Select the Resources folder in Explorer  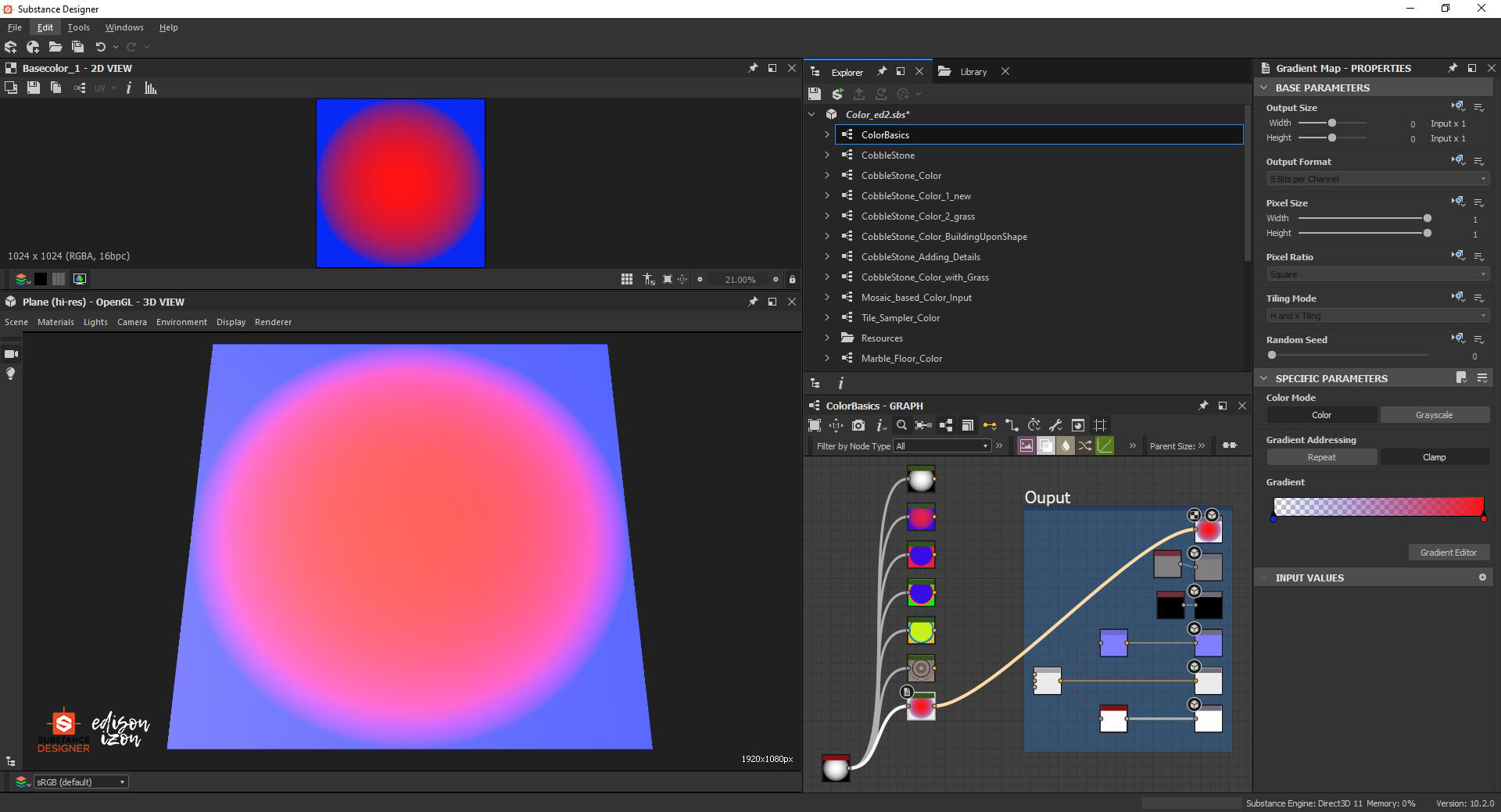pyautogui.click(x=882, y=338)
